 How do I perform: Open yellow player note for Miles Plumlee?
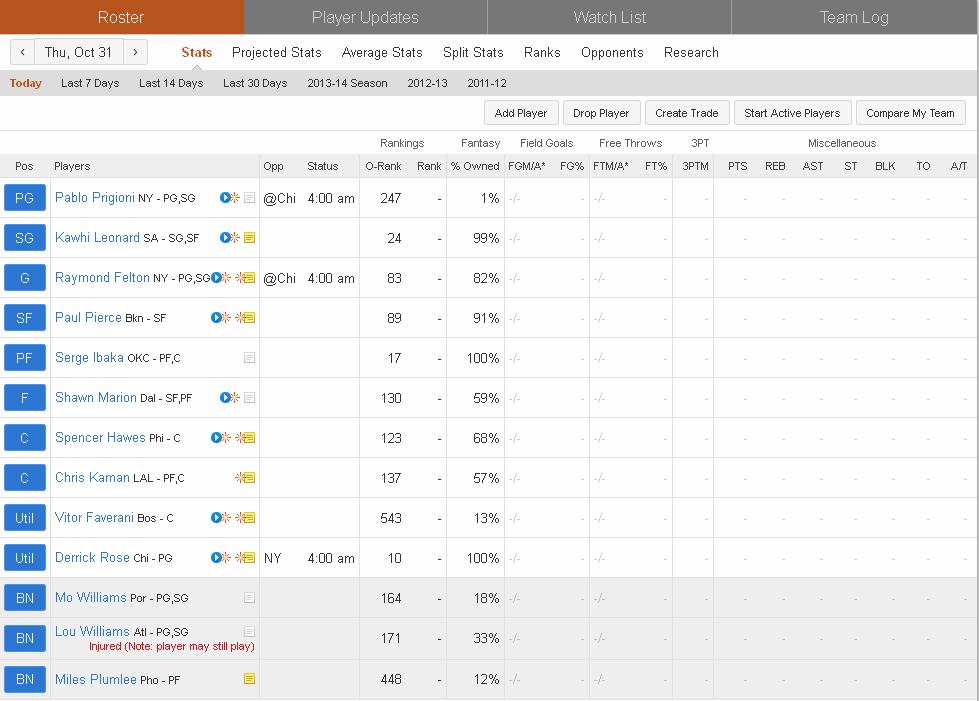[x=249, y=679]
